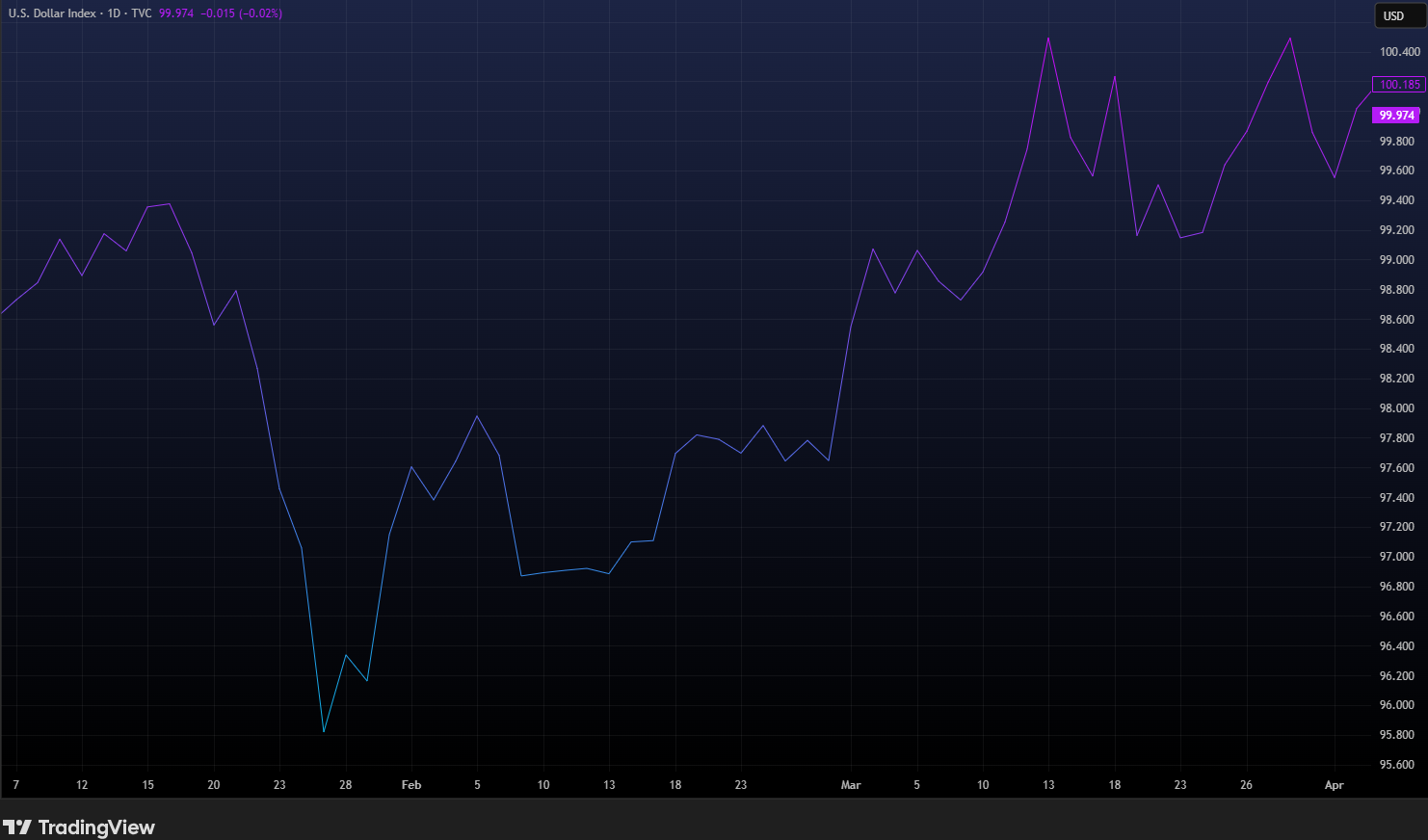Click the 100.400 price scale label
1428x840 pixels.
click(x=1399, y=52)
